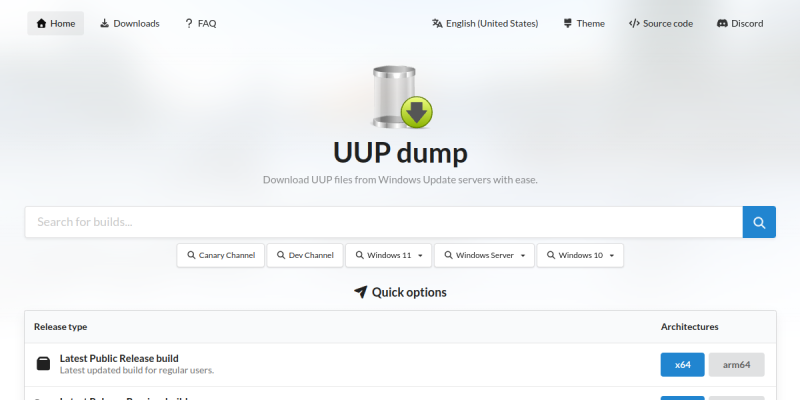Change language from English (United States)
The width and height of the screenshot is (800, 400).
pos(485,23)
